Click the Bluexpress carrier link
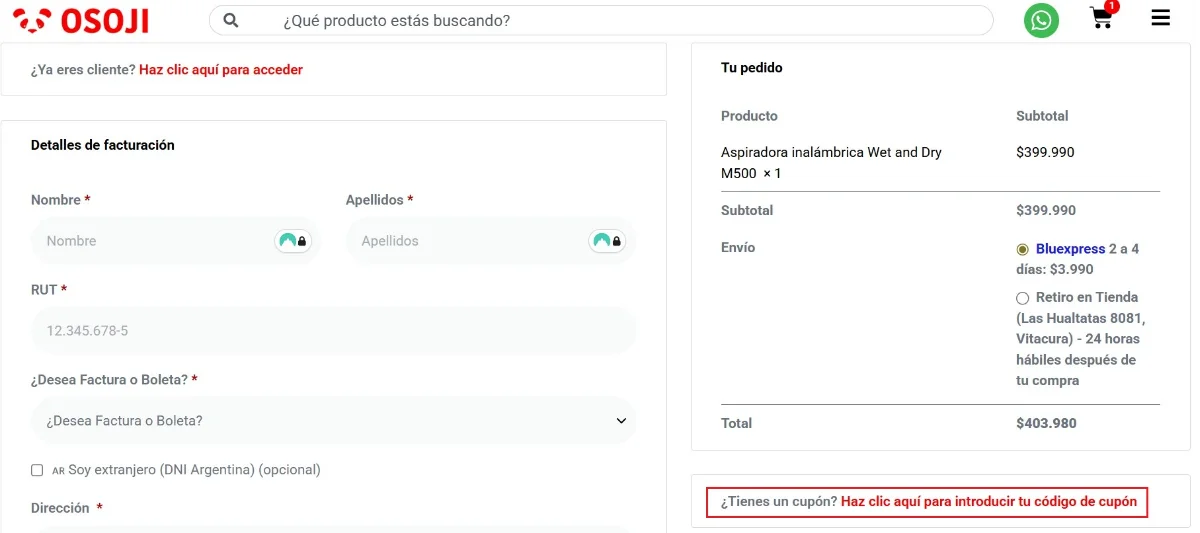Image resolution: width=1200 pixels, height=533 pixels. (x=1070, y=249)
